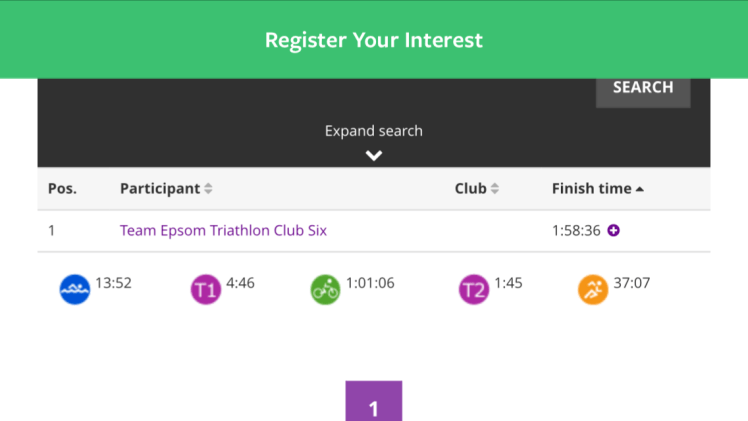748x421 pixels.
Task: Sort results by Participant column
Action: pyautogui.click(x=166, y=188)
